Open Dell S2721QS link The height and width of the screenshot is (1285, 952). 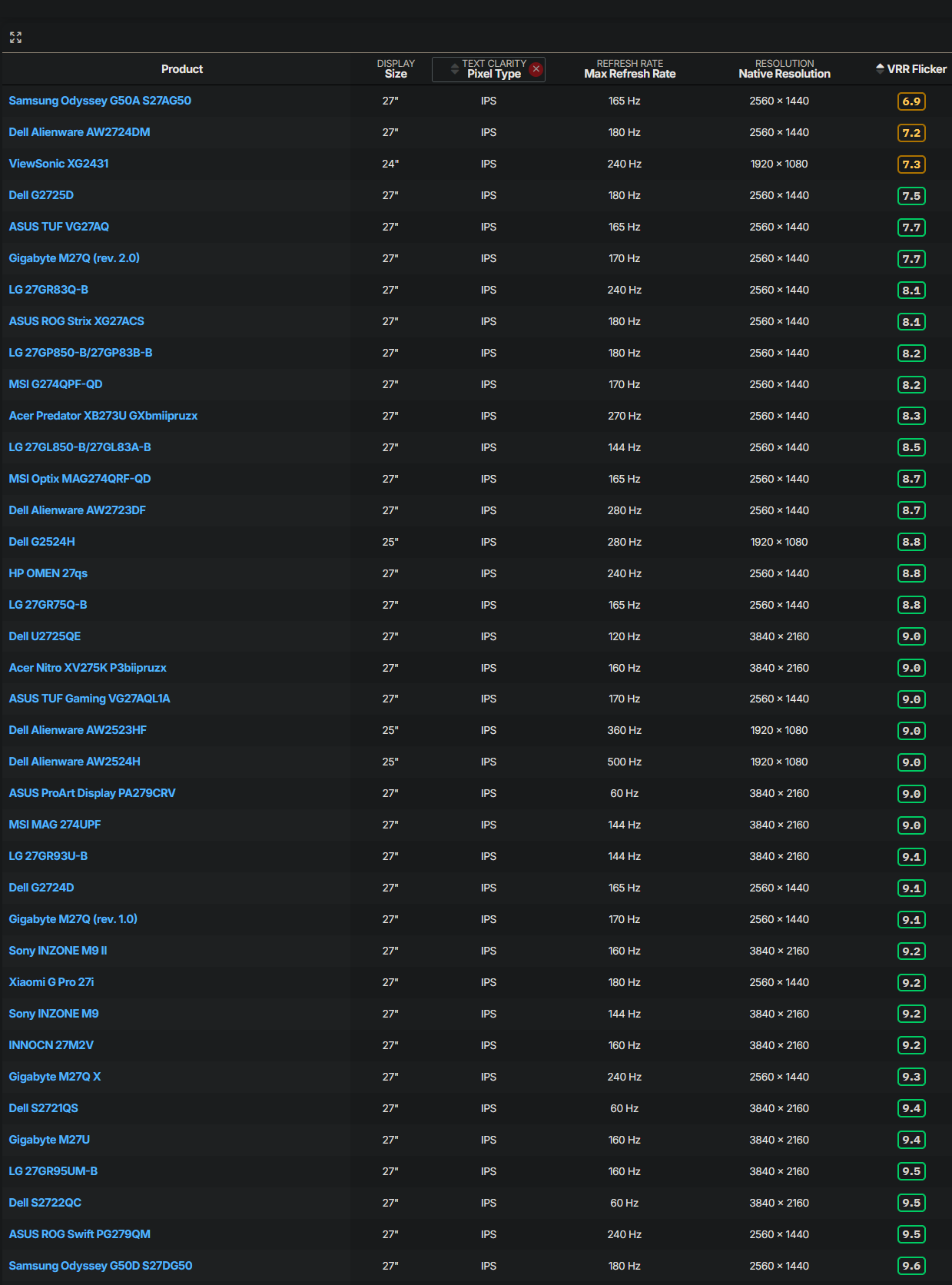click(44, 1108)
